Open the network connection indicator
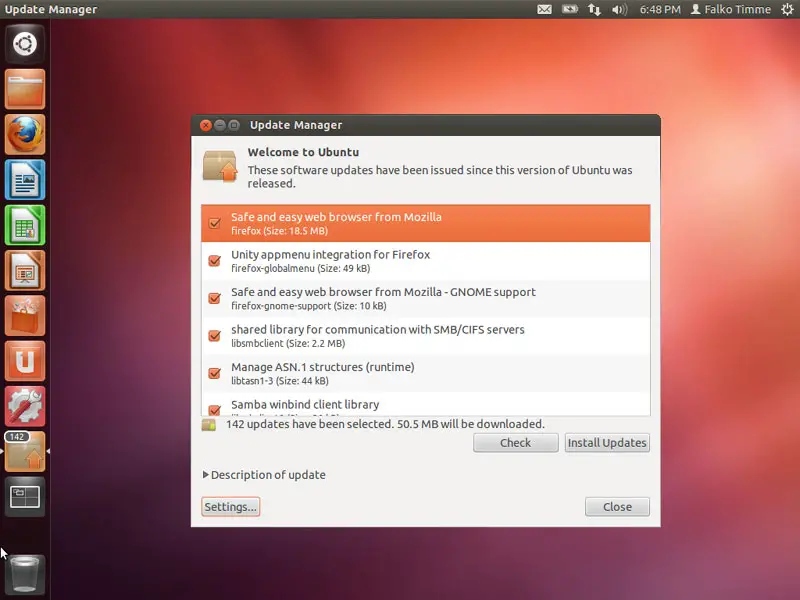 tap(594, 9)
